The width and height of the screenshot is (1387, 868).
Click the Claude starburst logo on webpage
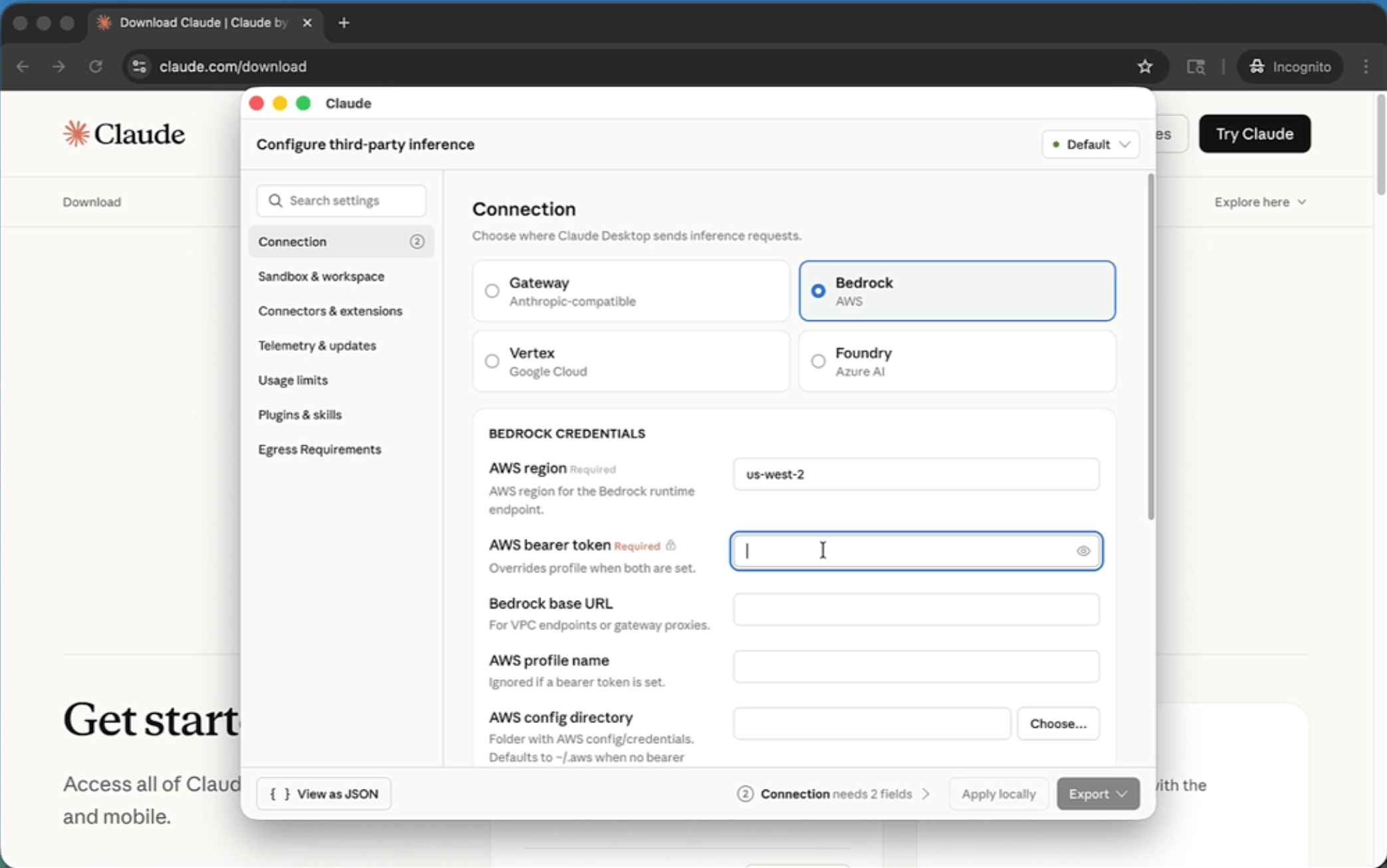tap(76, 134)
